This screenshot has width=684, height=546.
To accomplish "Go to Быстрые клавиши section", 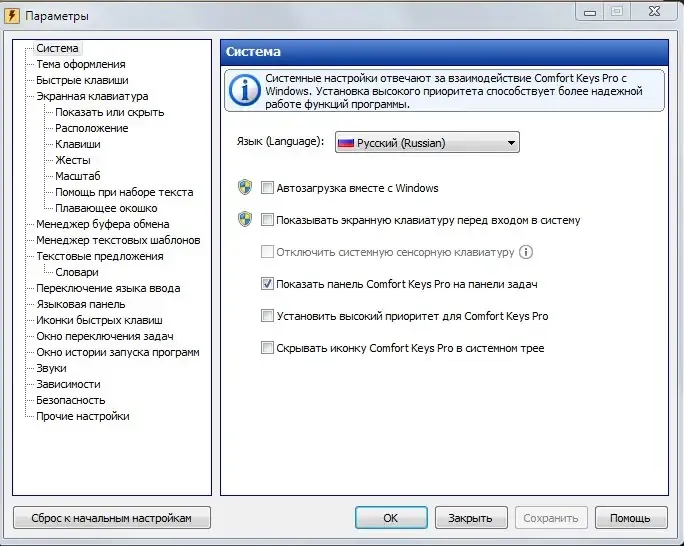I will [x=82, y=80].
